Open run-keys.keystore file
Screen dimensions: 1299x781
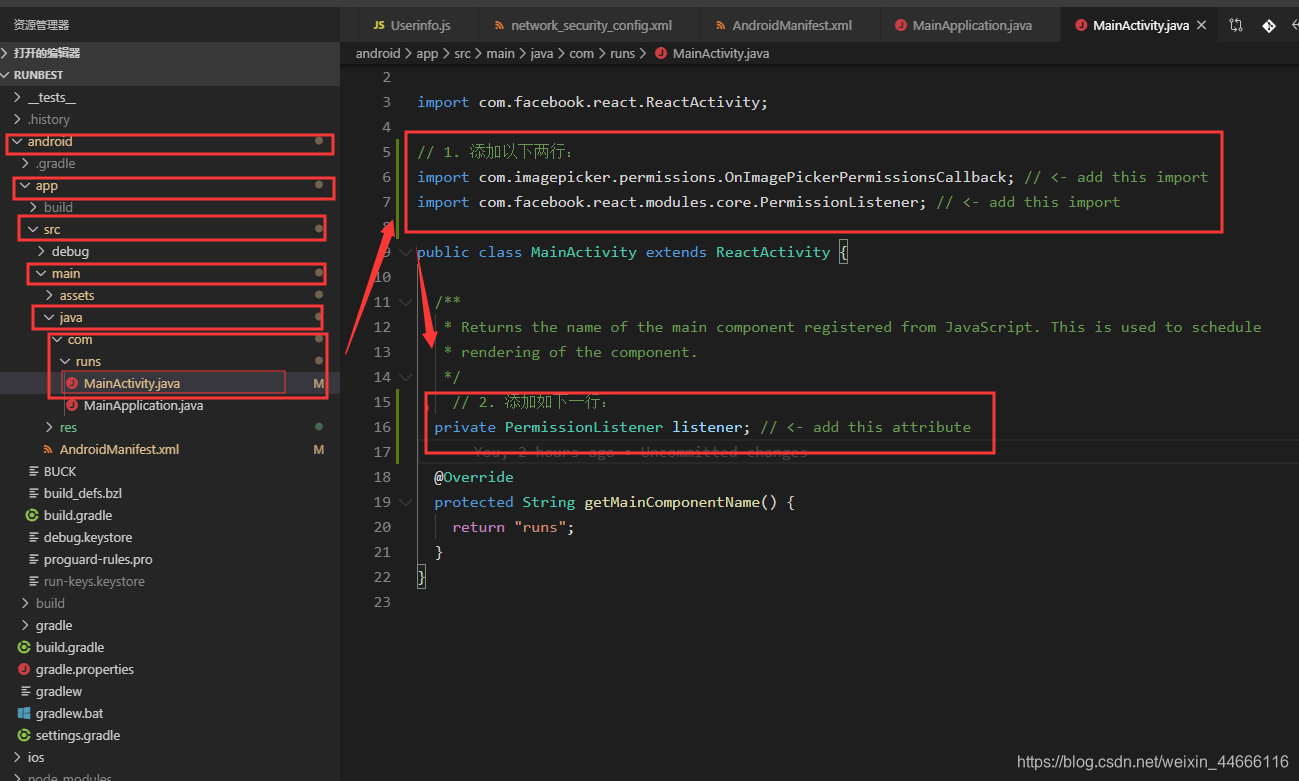click(x=170, y=581)
